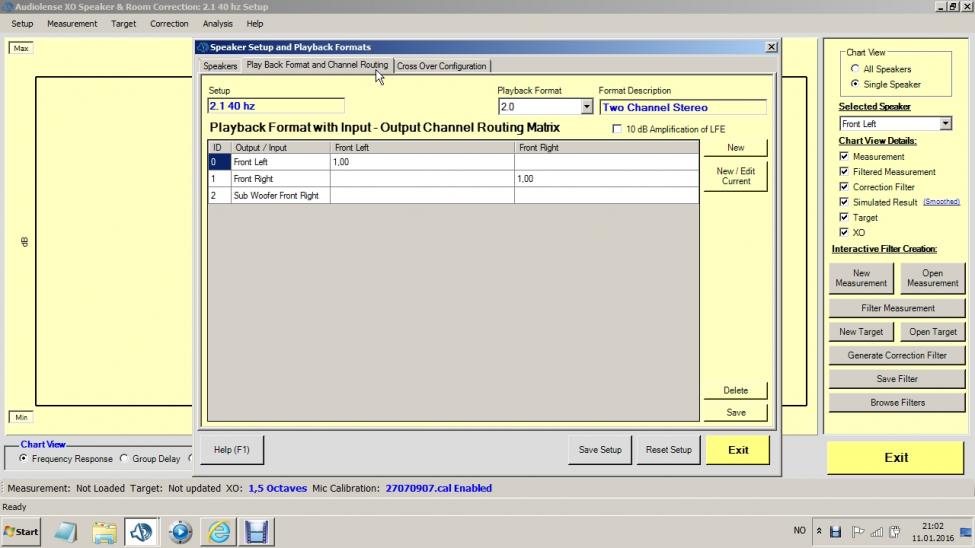Image resolution: width=975 pixels, height=548 pixels.
Task: Click the Format Description field
Action: pyautogui.click(x=683, y=107)
